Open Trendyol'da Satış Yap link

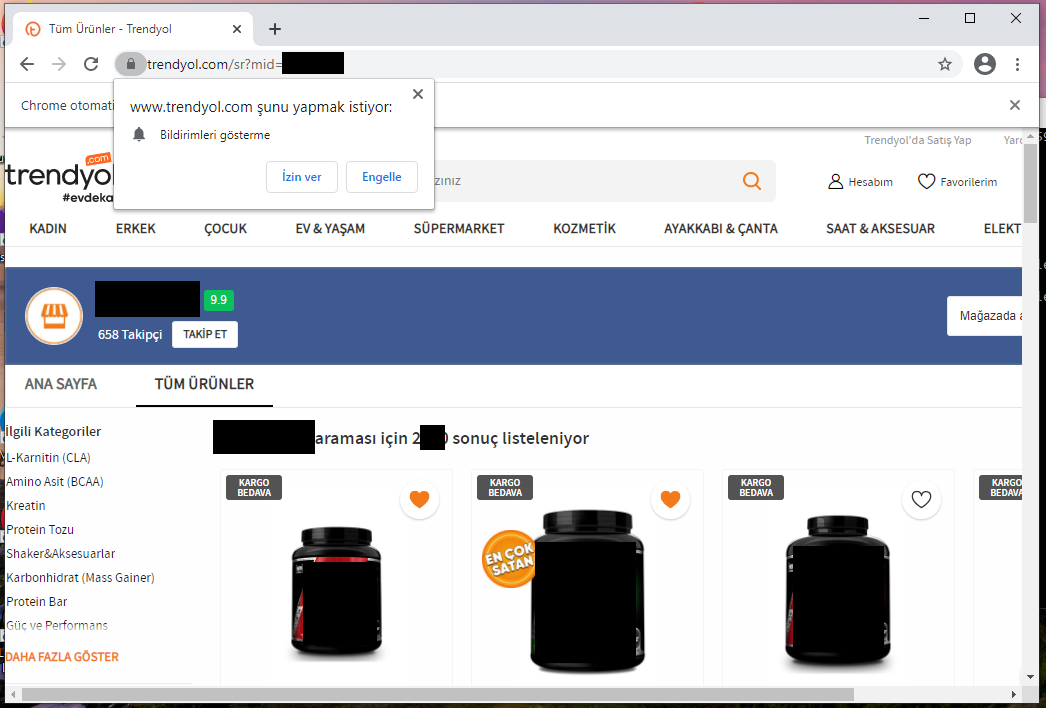click(x=917, y=140)
